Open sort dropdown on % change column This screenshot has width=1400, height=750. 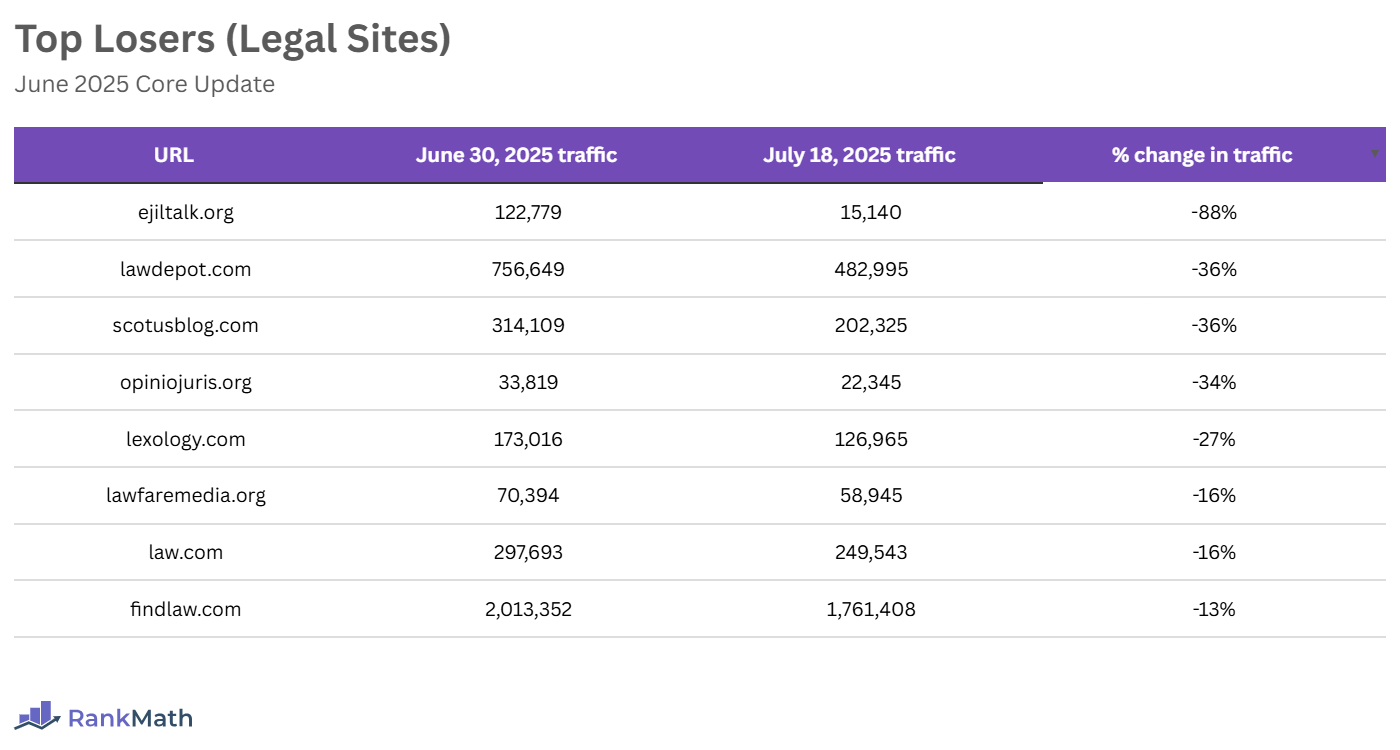tap(1375, 154)
